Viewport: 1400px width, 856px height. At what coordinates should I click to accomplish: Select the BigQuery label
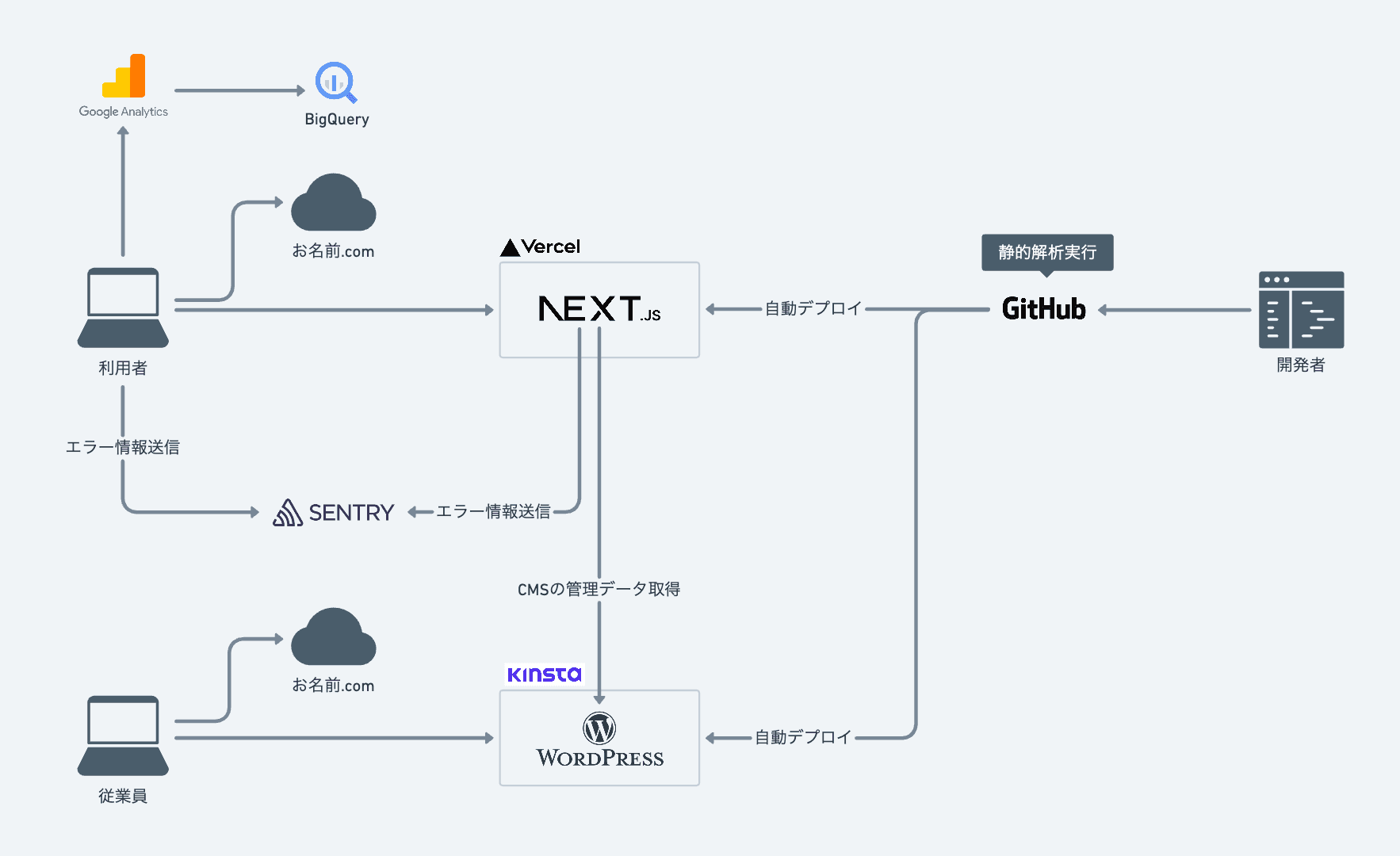[337, 119]
